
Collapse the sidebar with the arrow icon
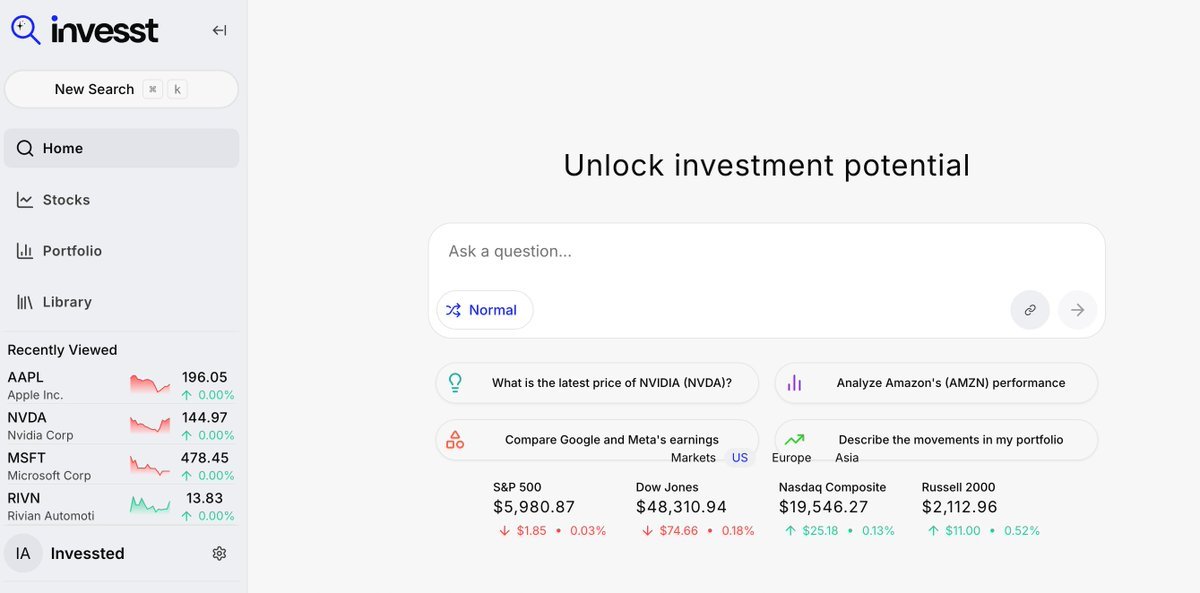pos(219,30)
